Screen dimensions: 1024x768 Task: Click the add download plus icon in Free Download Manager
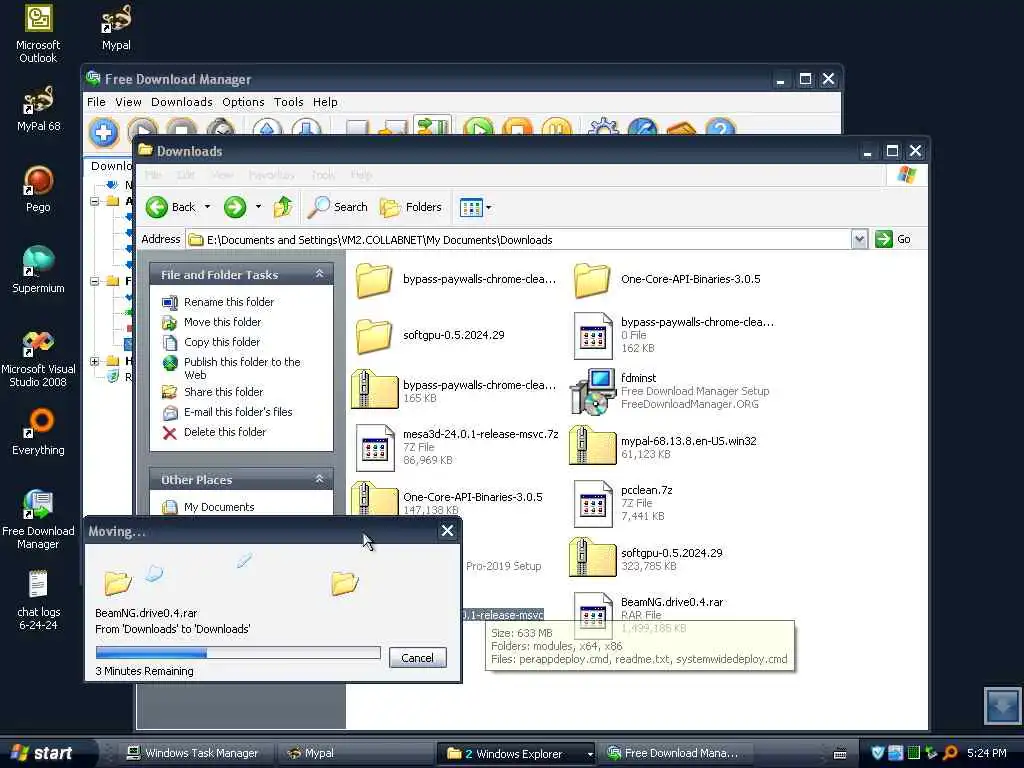tap(103, 133)
